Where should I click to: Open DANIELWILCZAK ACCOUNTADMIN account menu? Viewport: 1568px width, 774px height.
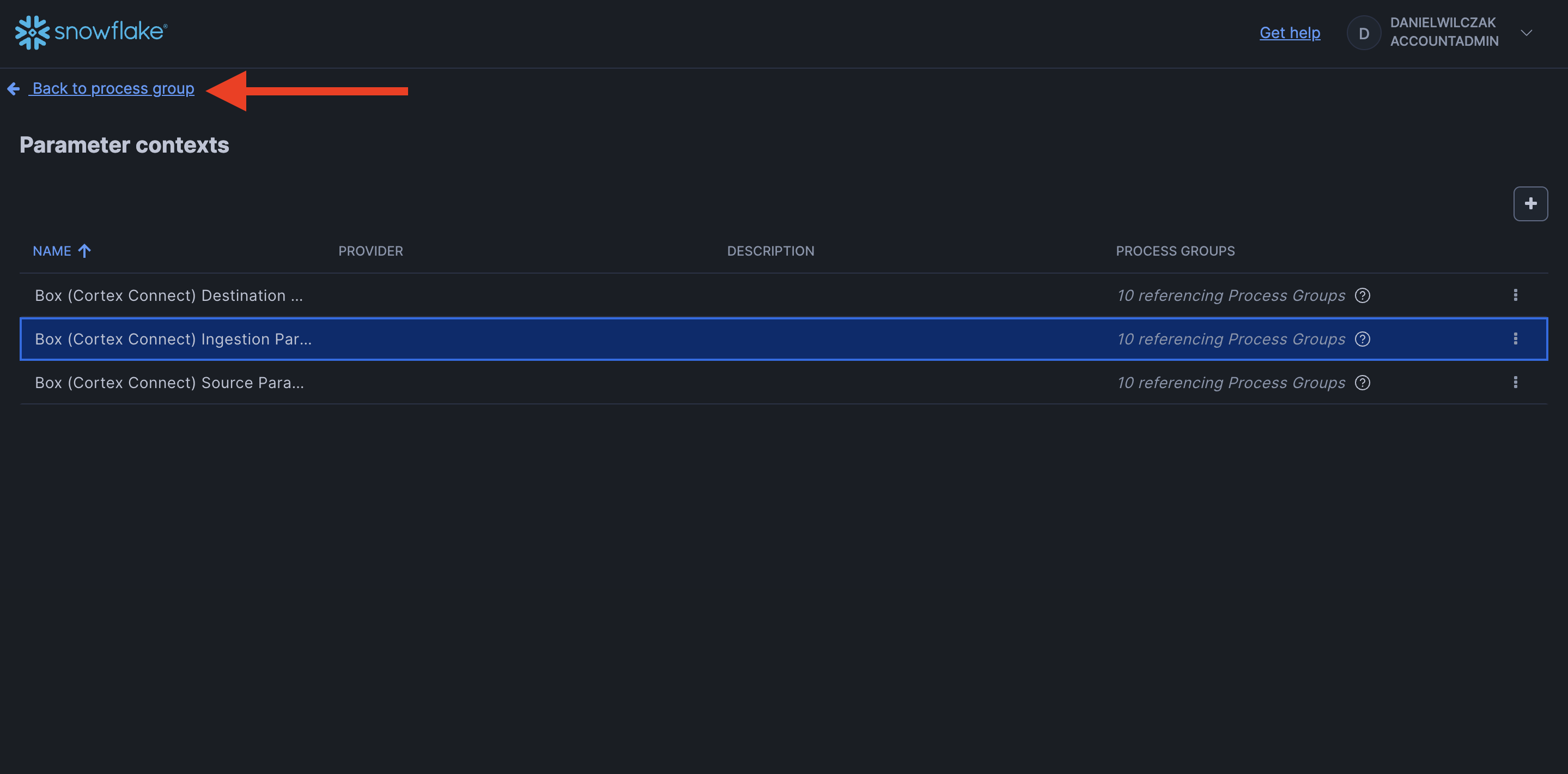coord(1443,32)
